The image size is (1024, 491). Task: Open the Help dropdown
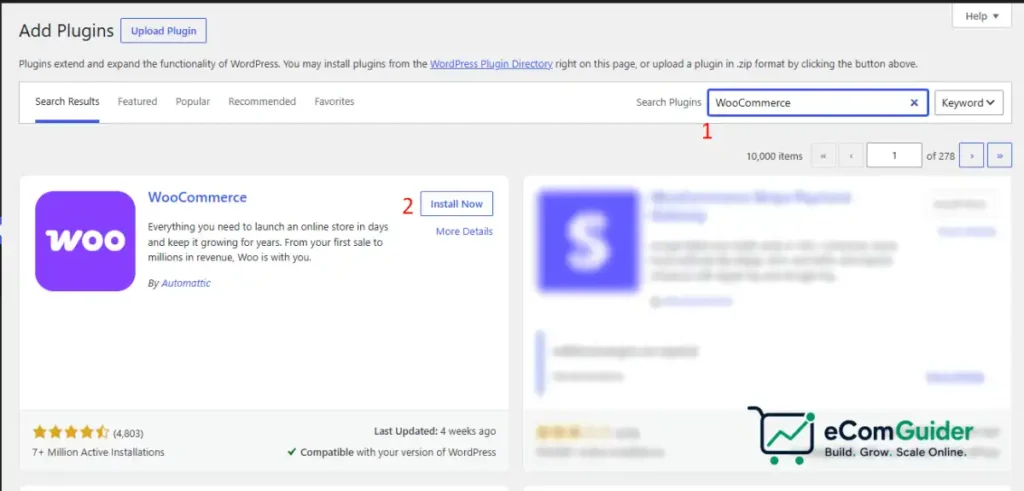point(982,16)
